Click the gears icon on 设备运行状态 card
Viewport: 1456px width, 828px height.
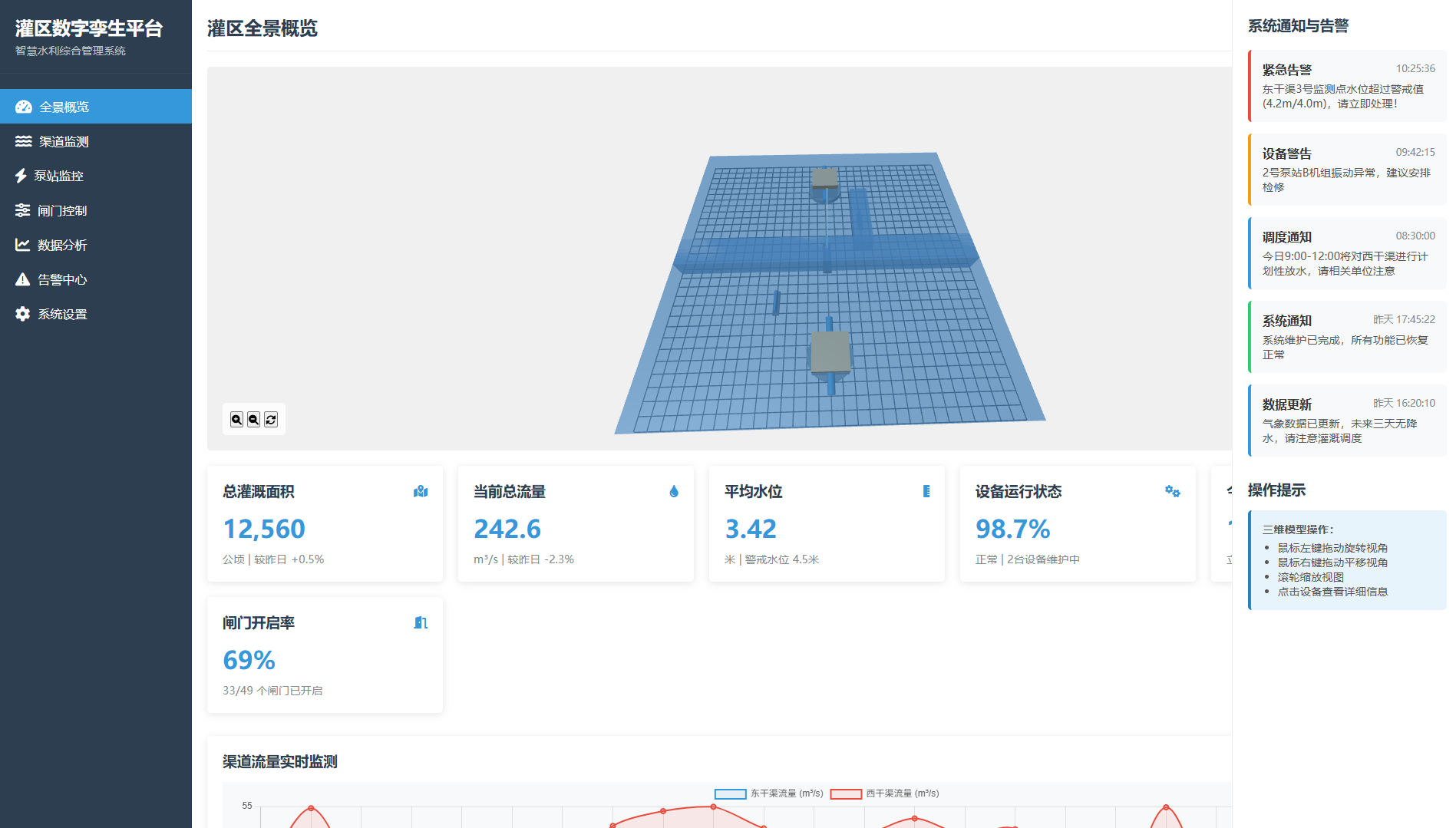tap(1172, 492)
